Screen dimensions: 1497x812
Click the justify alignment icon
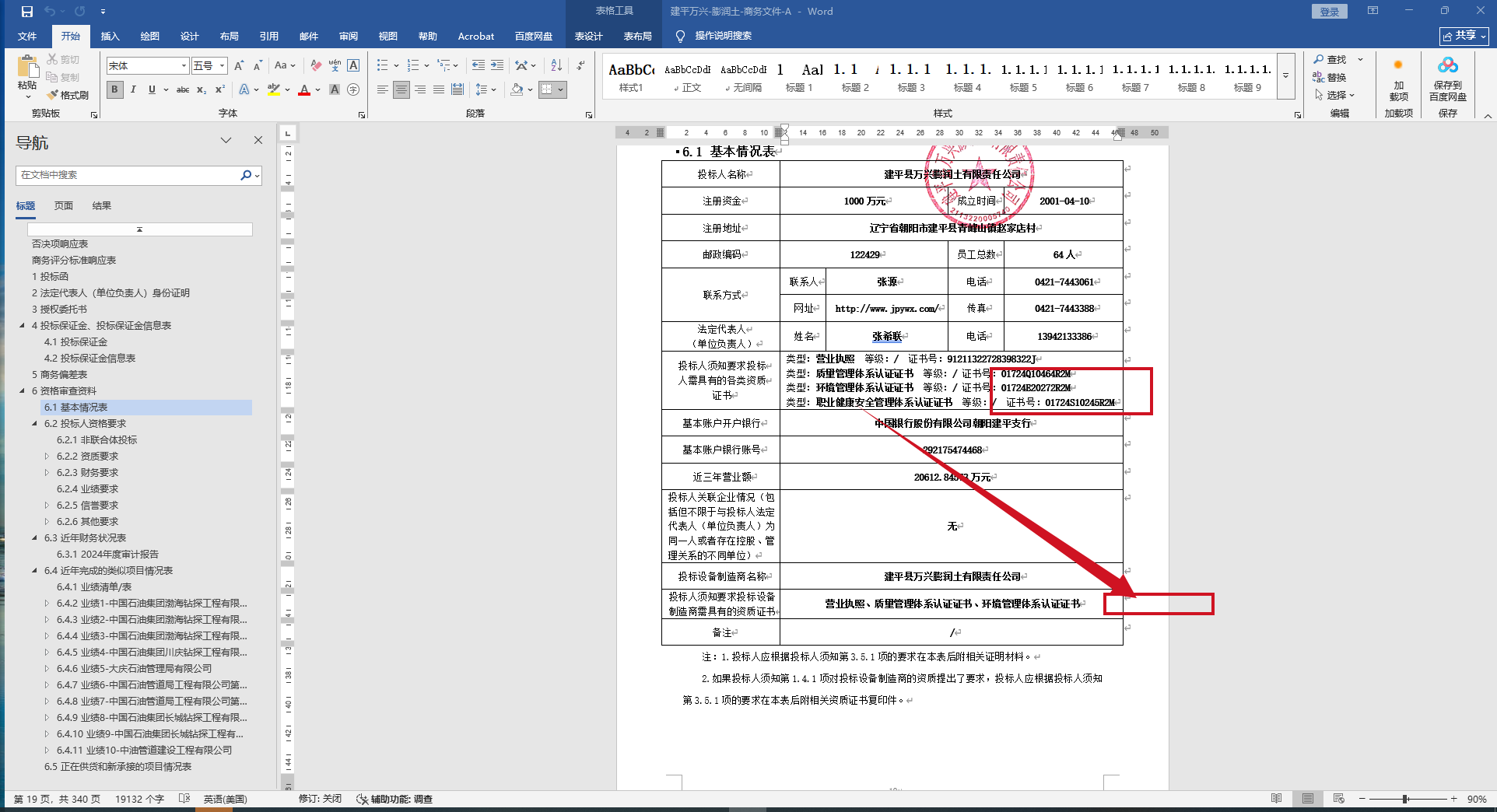[x=439, y=89]
